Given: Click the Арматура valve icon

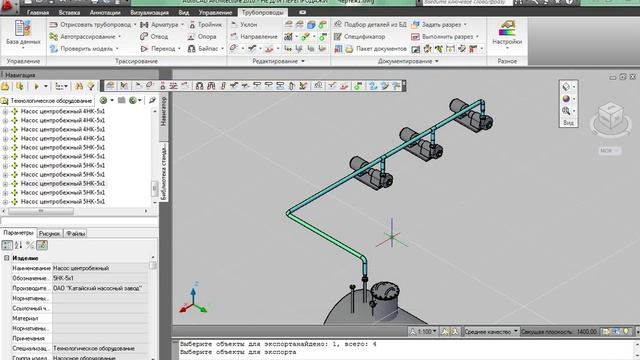Looking at the screenshot, I should click(x=144, y=24).
